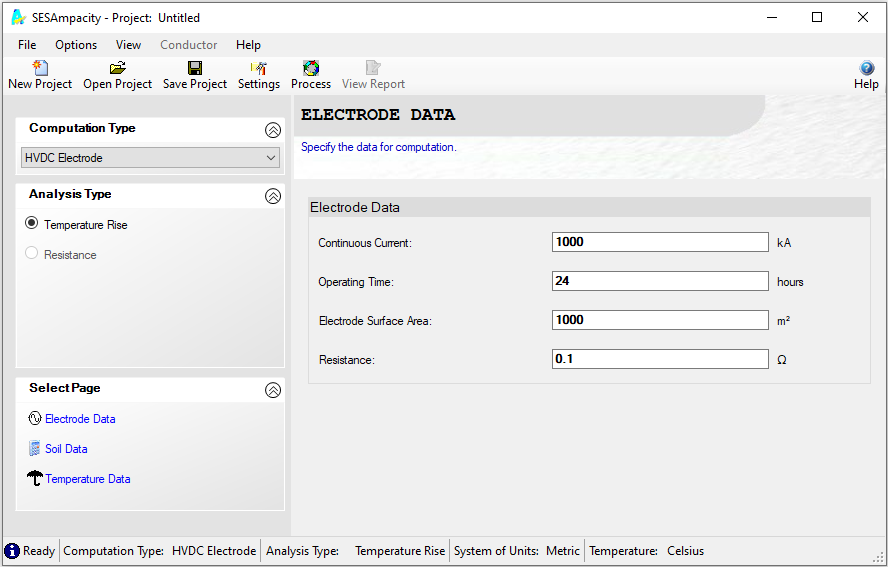Click the 'Continuous Current:' label
890x569 pixels.
click(x=365, y=243)
